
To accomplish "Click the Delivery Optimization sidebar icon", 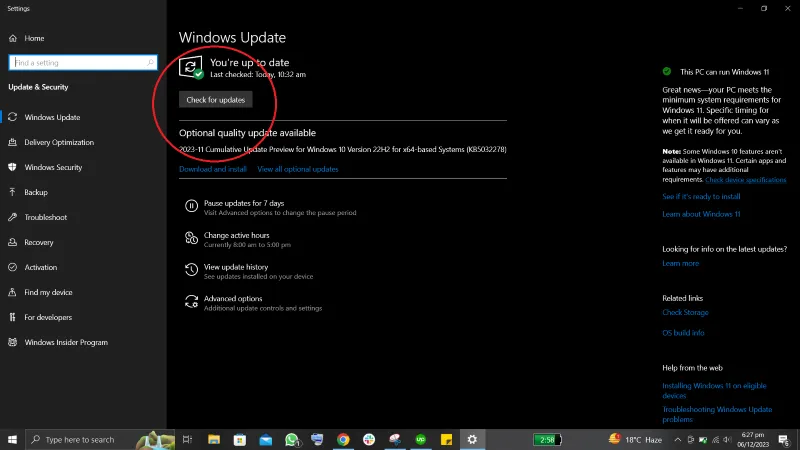I will 13,142.
